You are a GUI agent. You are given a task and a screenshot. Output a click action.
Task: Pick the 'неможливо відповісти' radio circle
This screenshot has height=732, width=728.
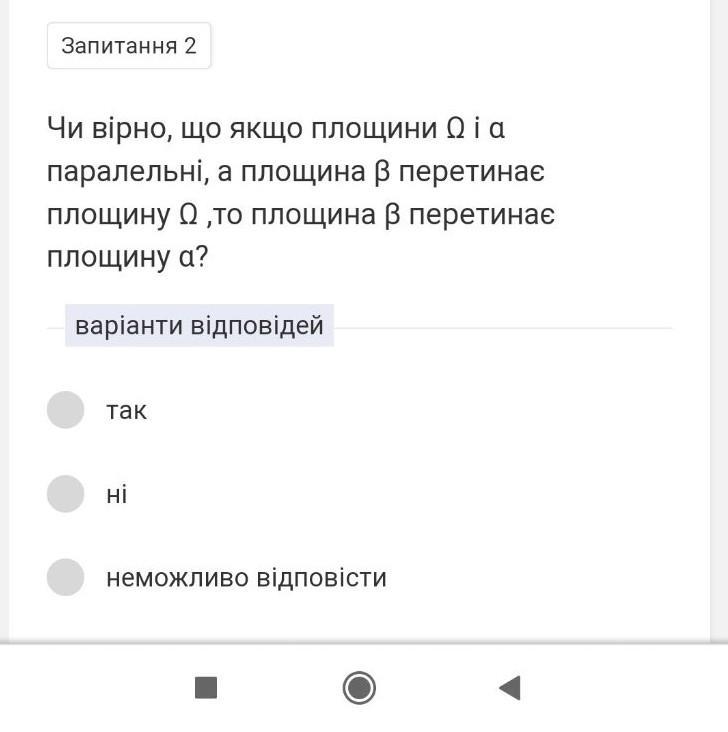(65, 578)
